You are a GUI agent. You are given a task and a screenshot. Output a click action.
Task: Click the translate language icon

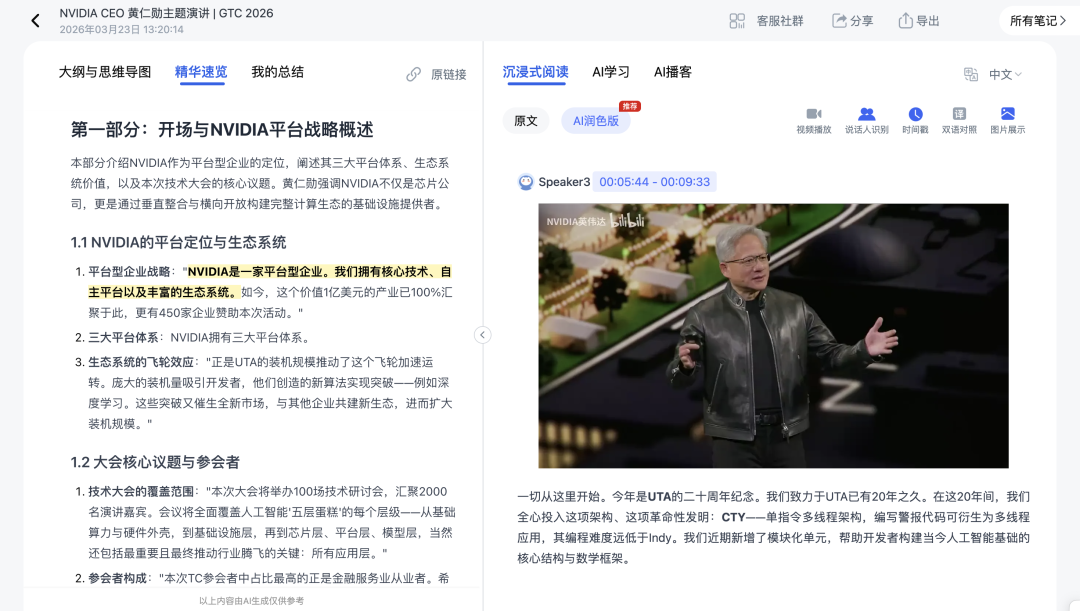pyautogui.click(x=970, y=74)
